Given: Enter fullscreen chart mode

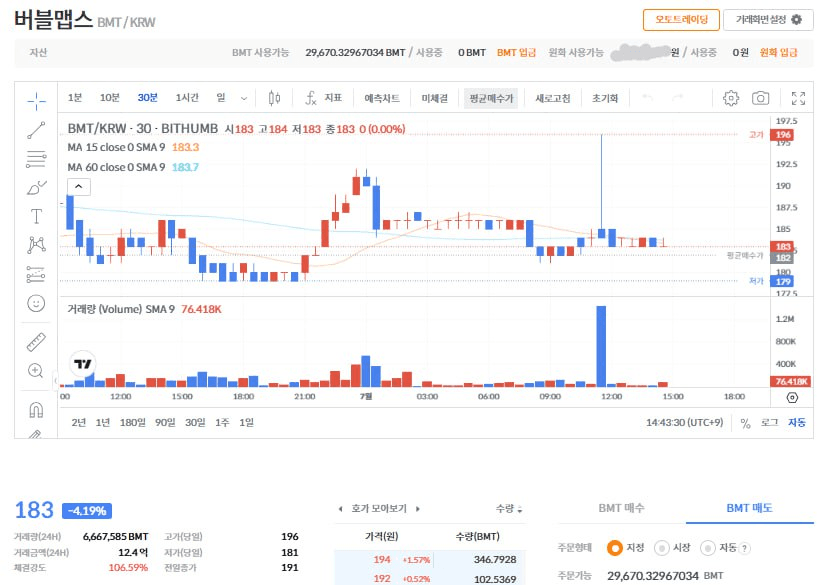Looking at the screenshot, I should pos(798,98).
